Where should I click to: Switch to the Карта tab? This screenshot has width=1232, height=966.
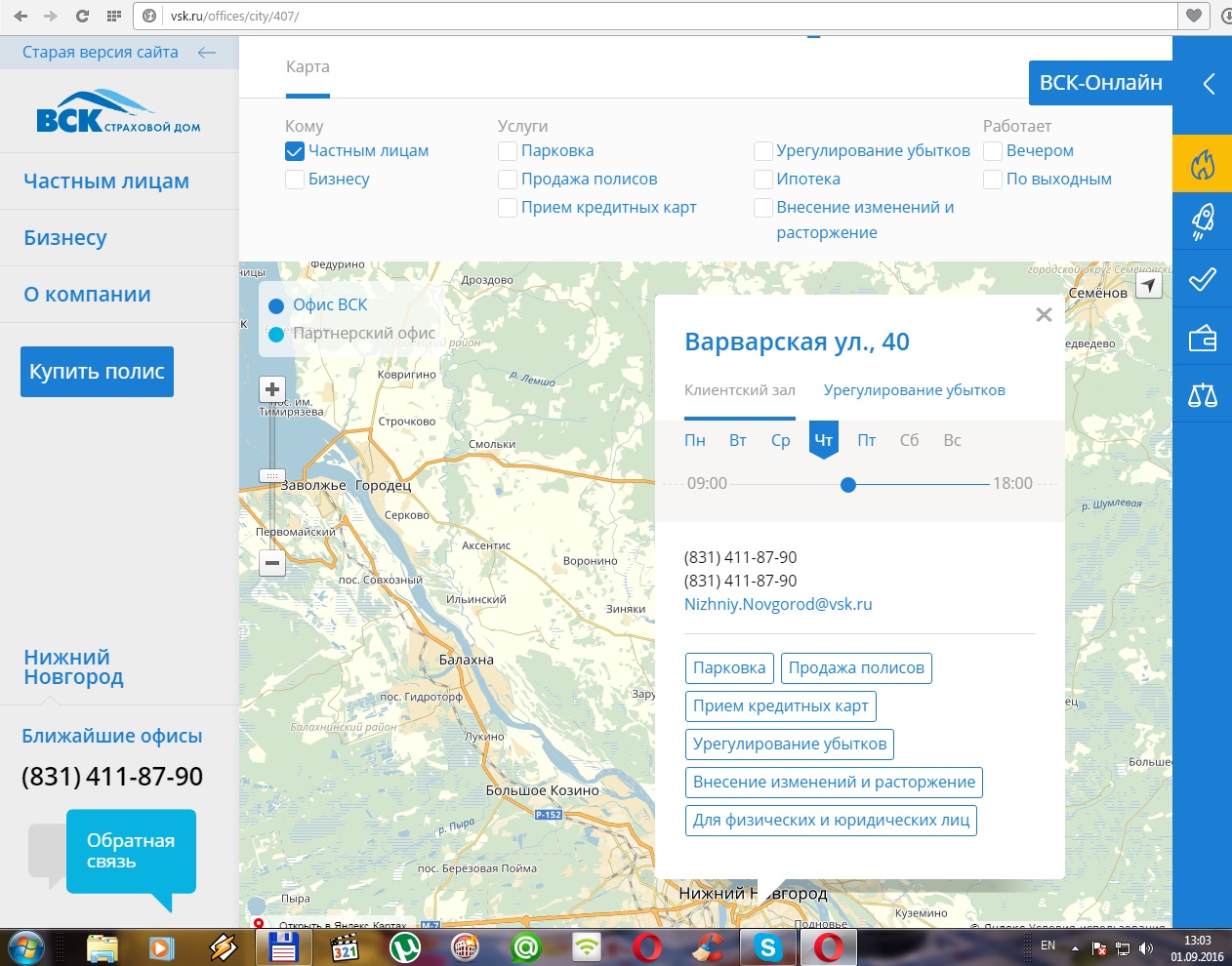[308, 67]
